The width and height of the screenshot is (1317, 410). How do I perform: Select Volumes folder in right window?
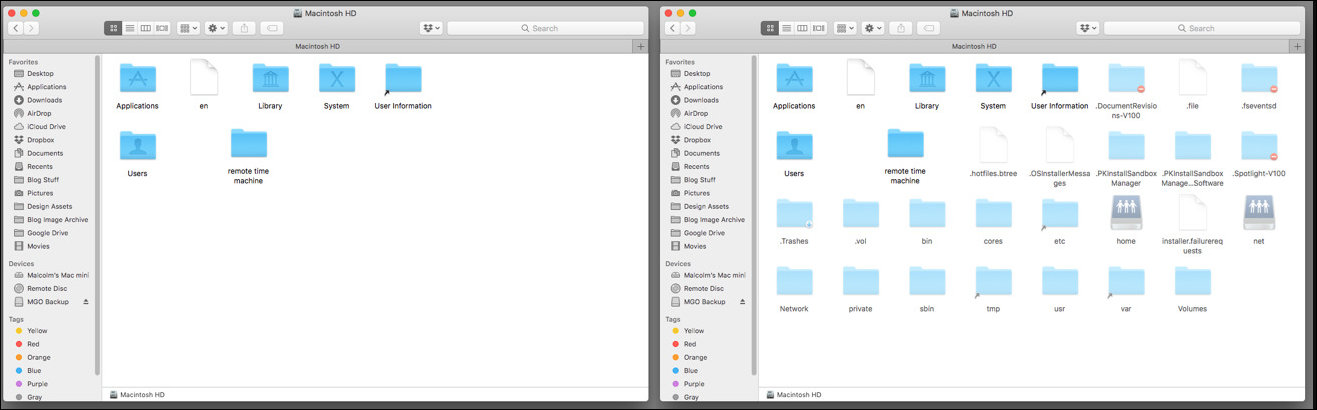1192,282
